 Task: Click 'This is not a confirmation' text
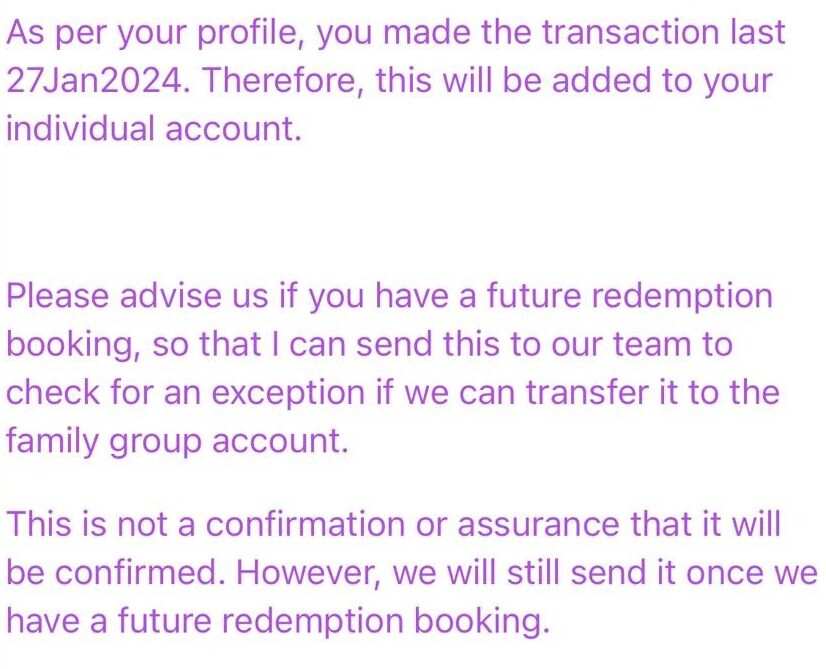click(206, 525)
